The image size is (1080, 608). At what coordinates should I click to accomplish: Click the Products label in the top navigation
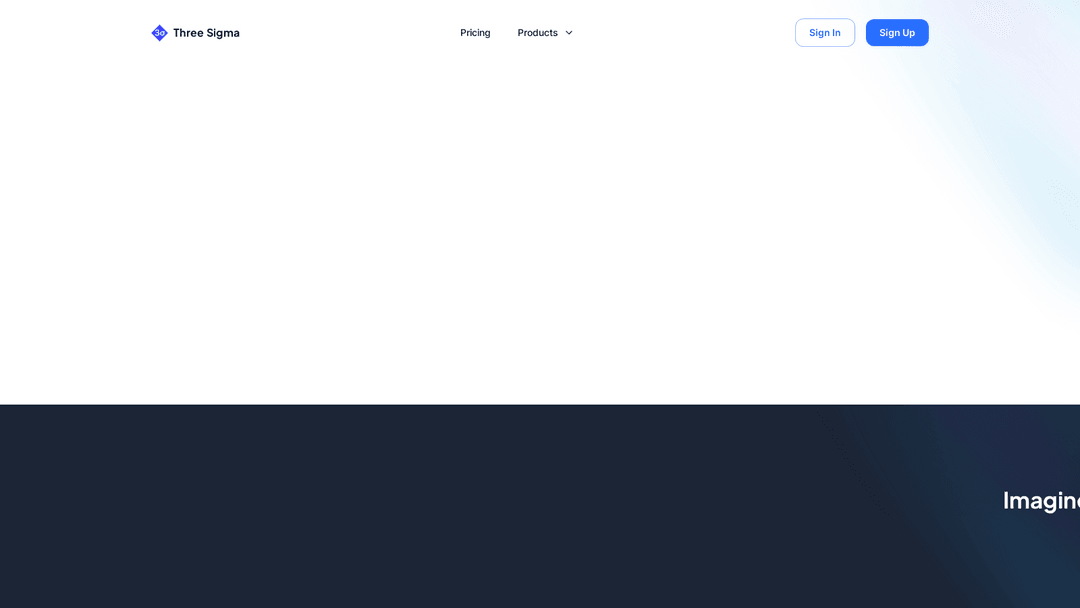click(537, 33)
